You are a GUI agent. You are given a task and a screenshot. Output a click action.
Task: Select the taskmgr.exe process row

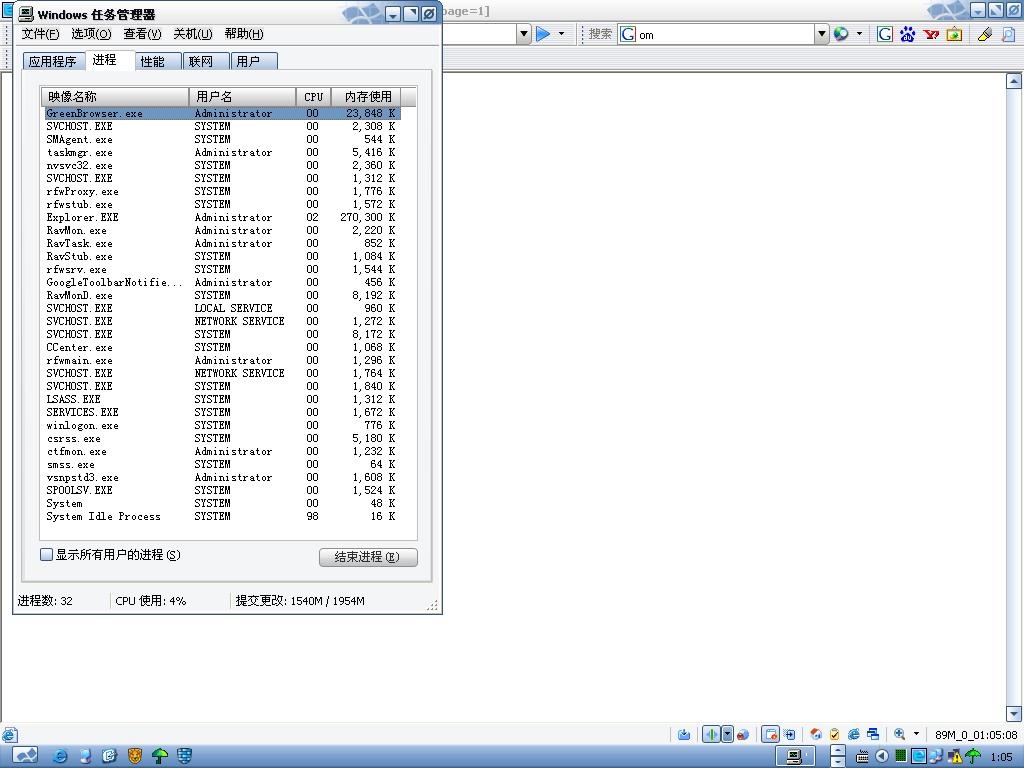(222, 152)
